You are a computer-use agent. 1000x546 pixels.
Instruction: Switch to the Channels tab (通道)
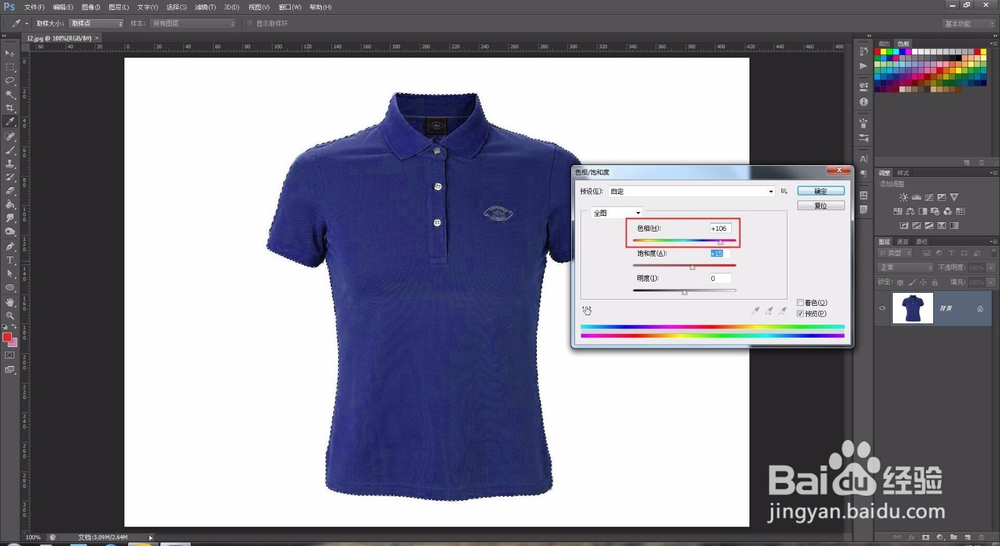902,242
